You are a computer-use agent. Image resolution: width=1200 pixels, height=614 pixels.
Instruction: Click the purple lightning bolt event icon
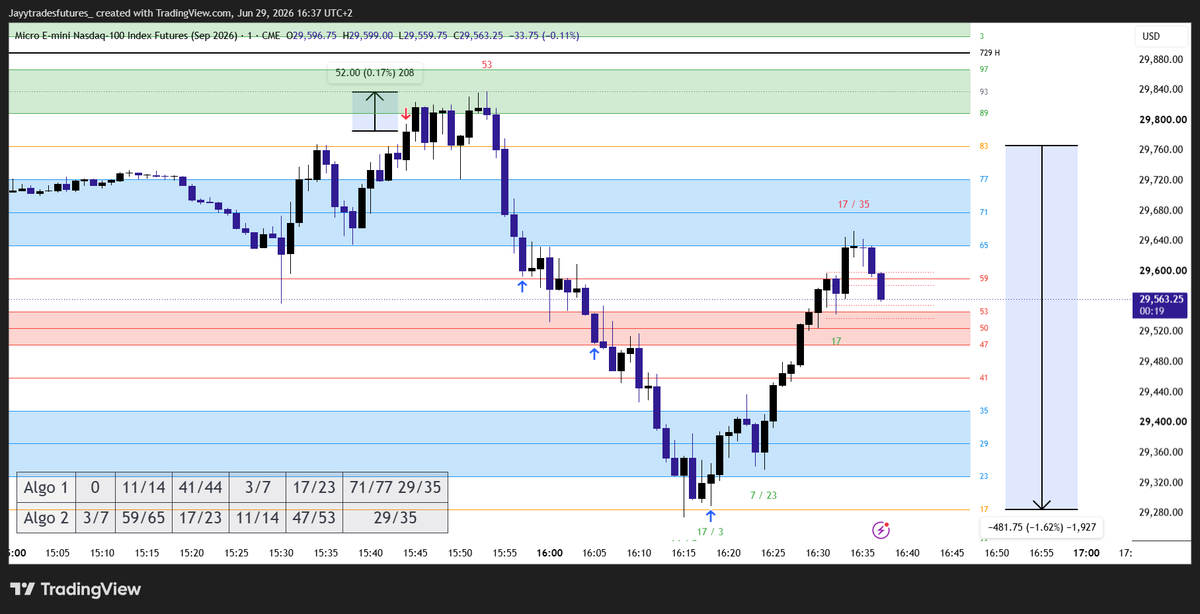(881, 530)
